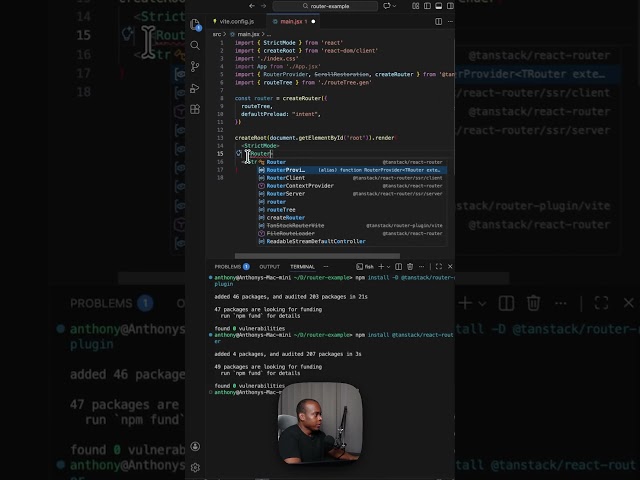This screenshot has width=640, height=480.
Task: Choose the FileRouteLoader suggestion
Action: [352, 233]
